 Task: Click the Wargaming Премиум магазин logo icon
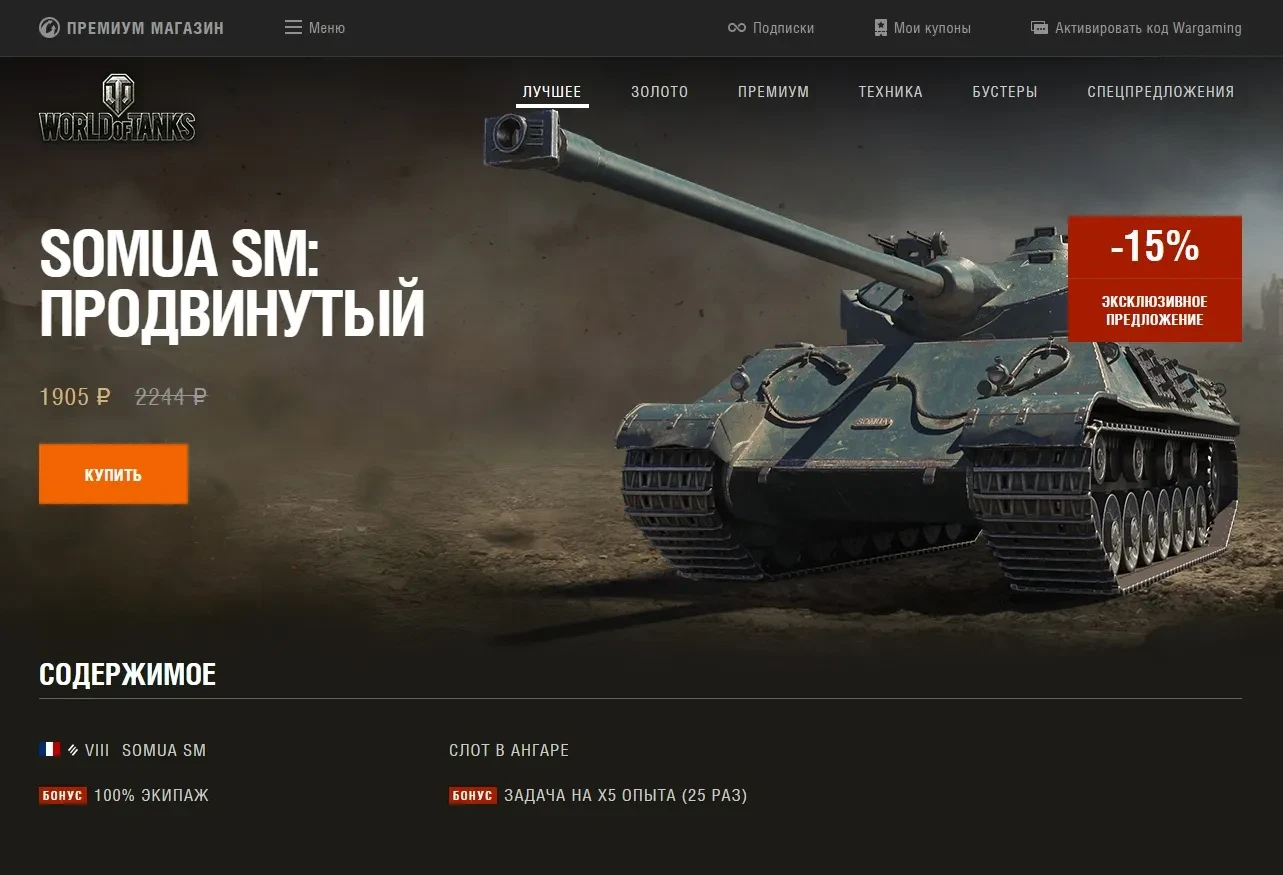coord(49,28)
